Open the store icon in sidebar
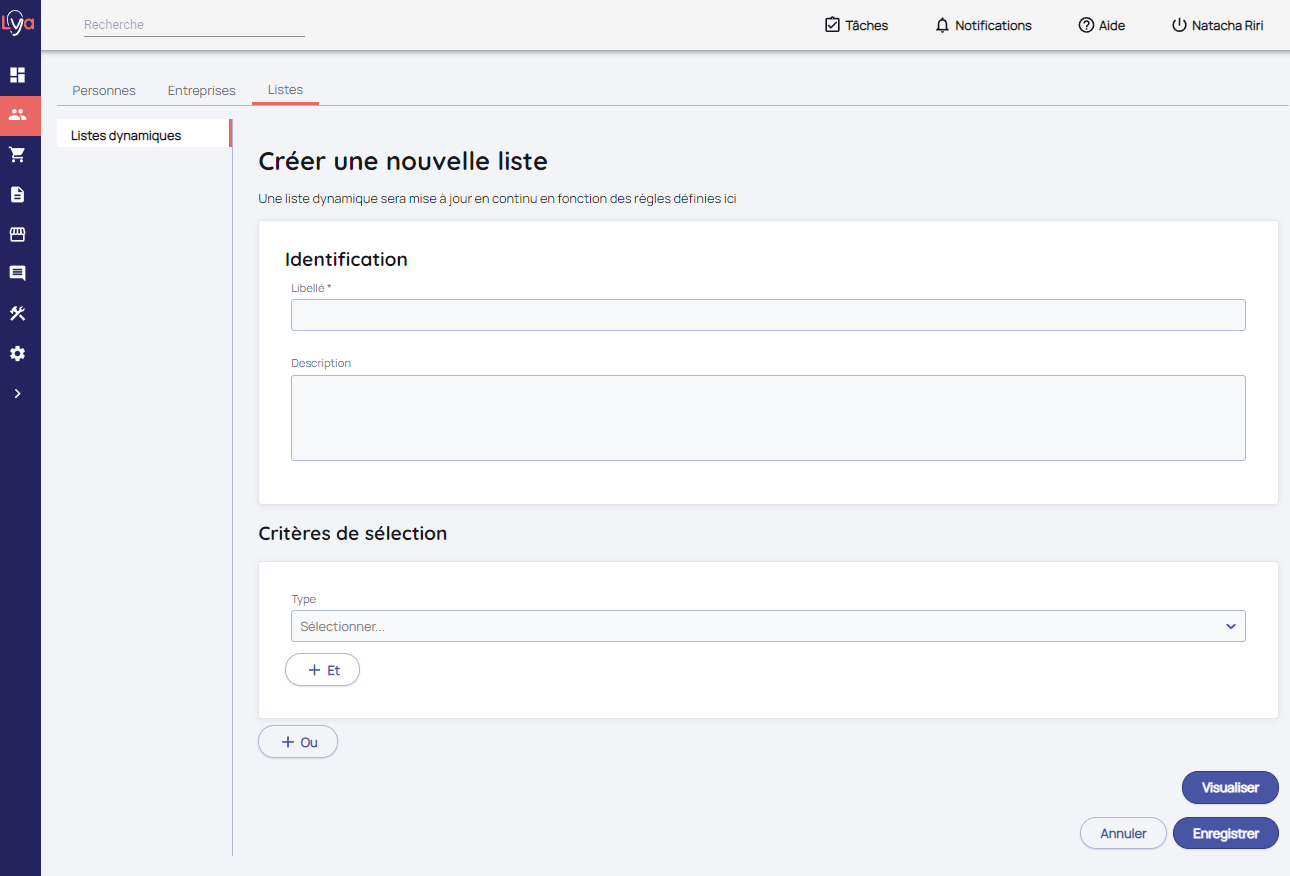1290x876 pixels. pos(17,235)
